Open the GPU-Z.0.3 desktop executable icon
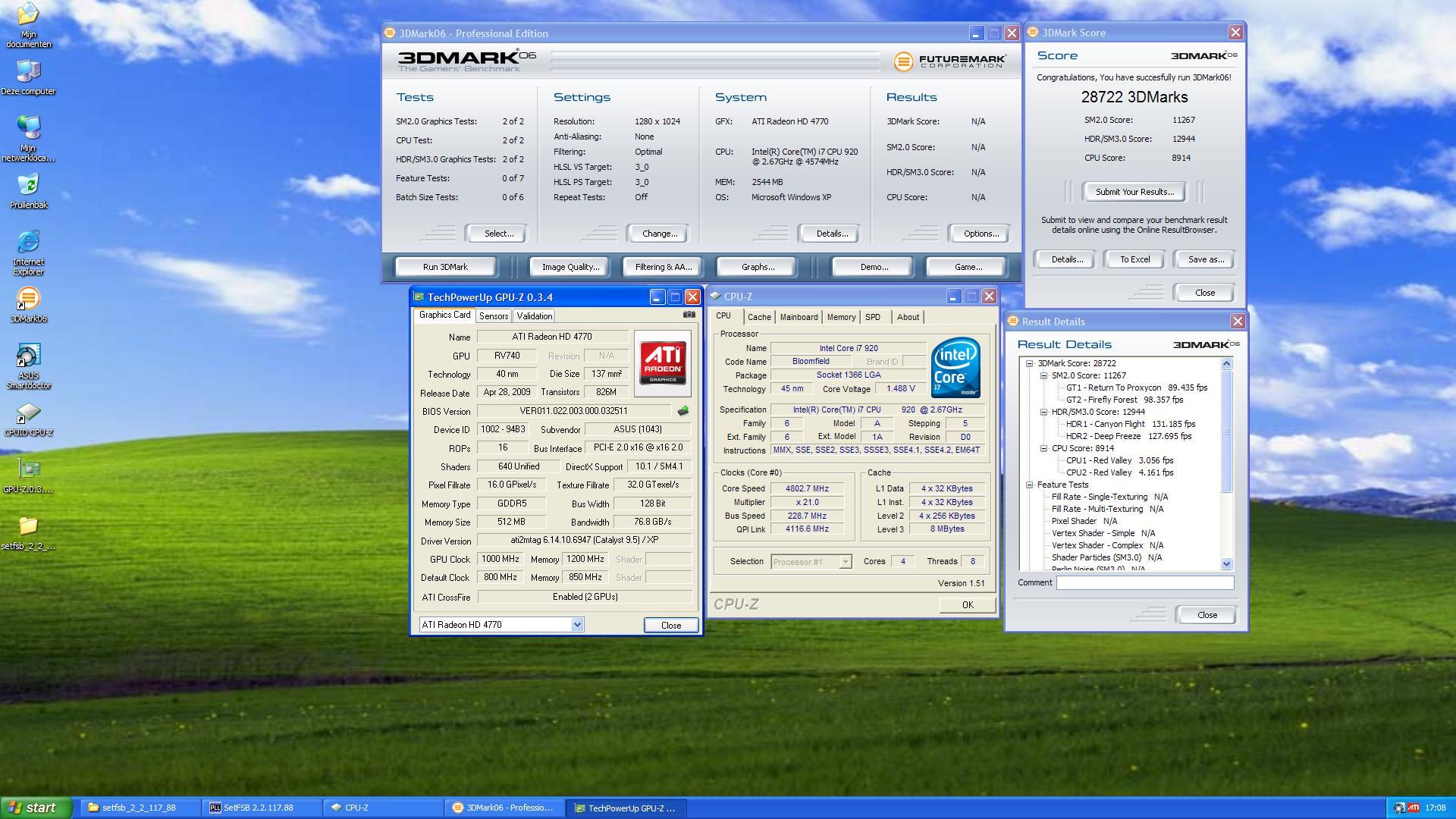The width and height of the screenshot is (1456, 819). point(28,476)
